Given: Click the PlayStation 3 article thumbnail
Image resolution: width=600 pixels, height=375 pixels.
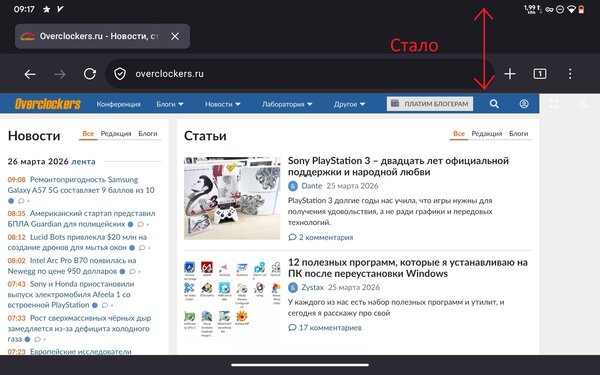Looking at the screenshot, I should click(x=232, y=198).
